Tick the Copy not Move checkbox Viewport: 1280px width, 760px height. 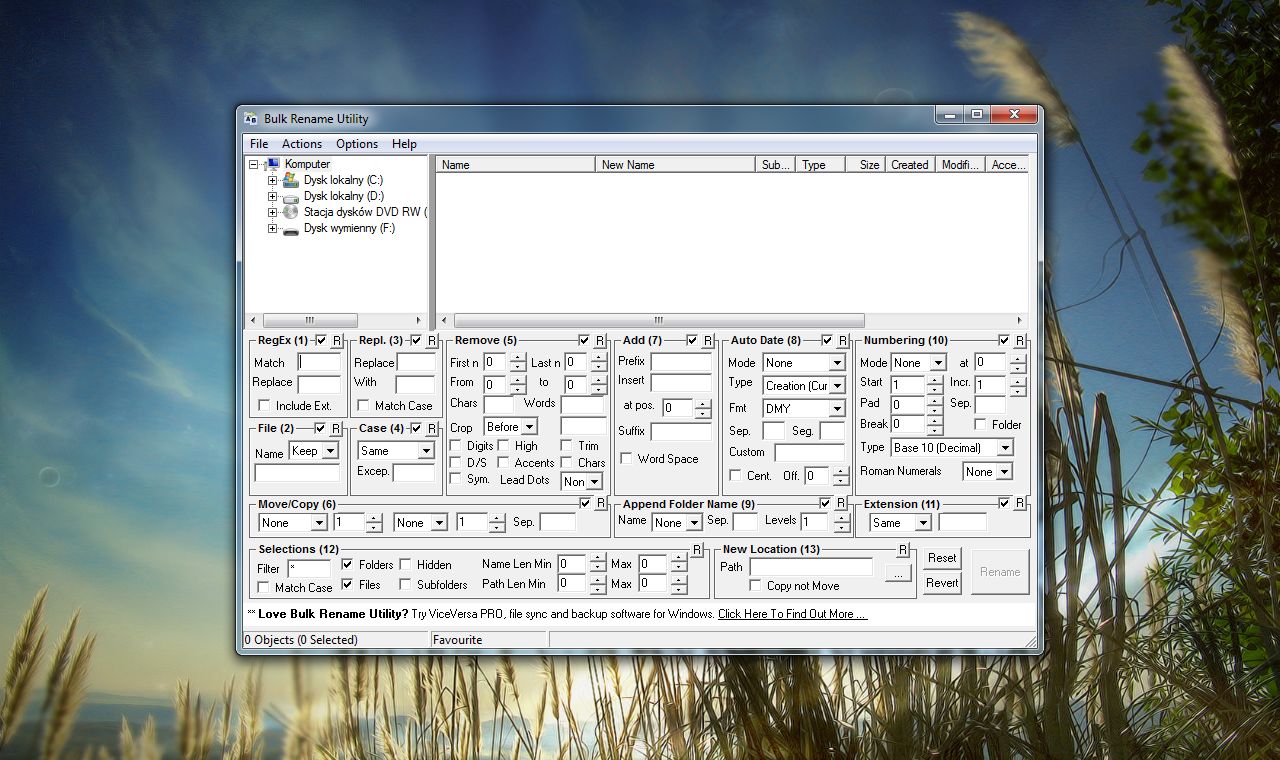point(756,585)
